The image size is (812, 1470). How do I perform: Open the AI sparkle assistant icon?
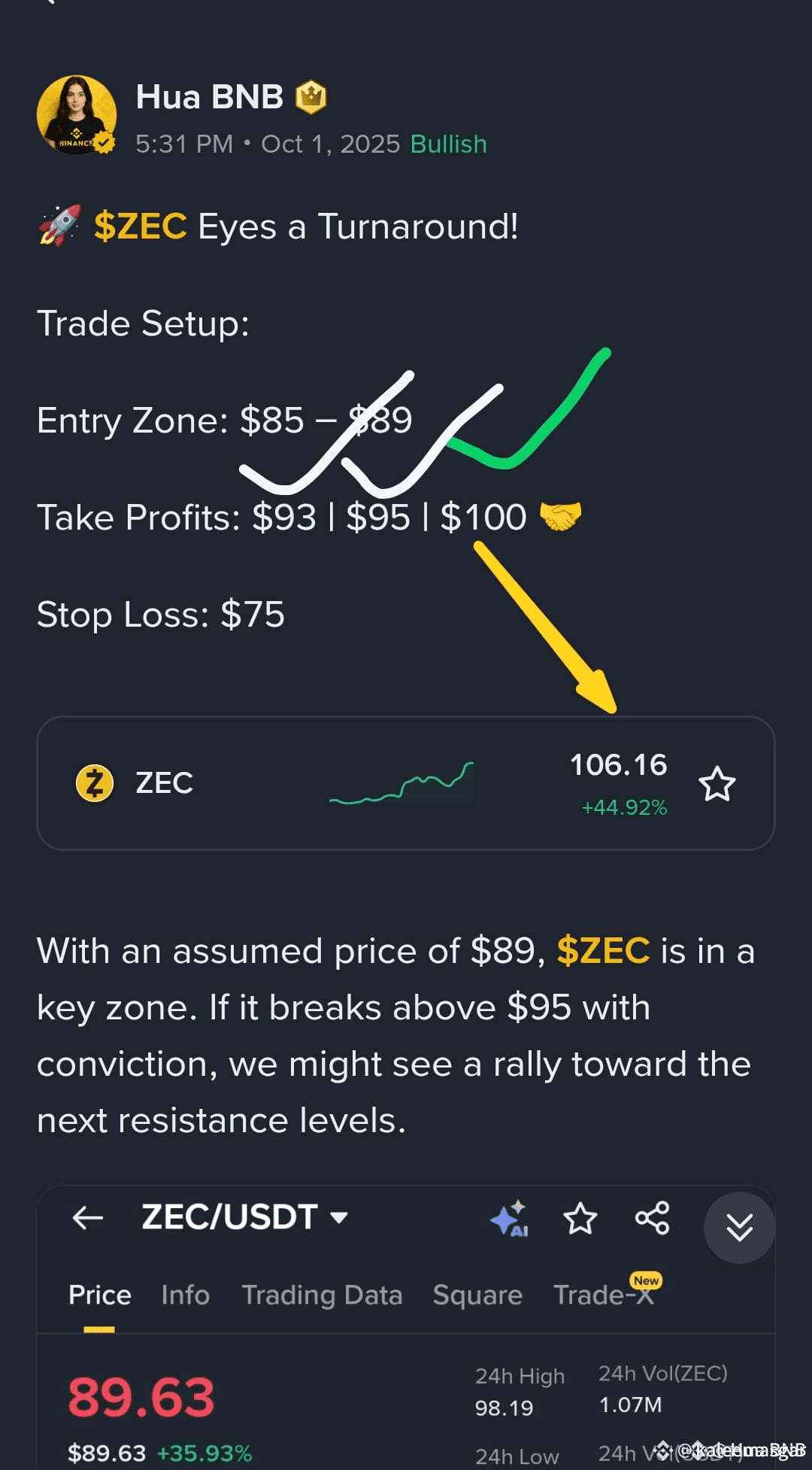(x=509, y=1219)
